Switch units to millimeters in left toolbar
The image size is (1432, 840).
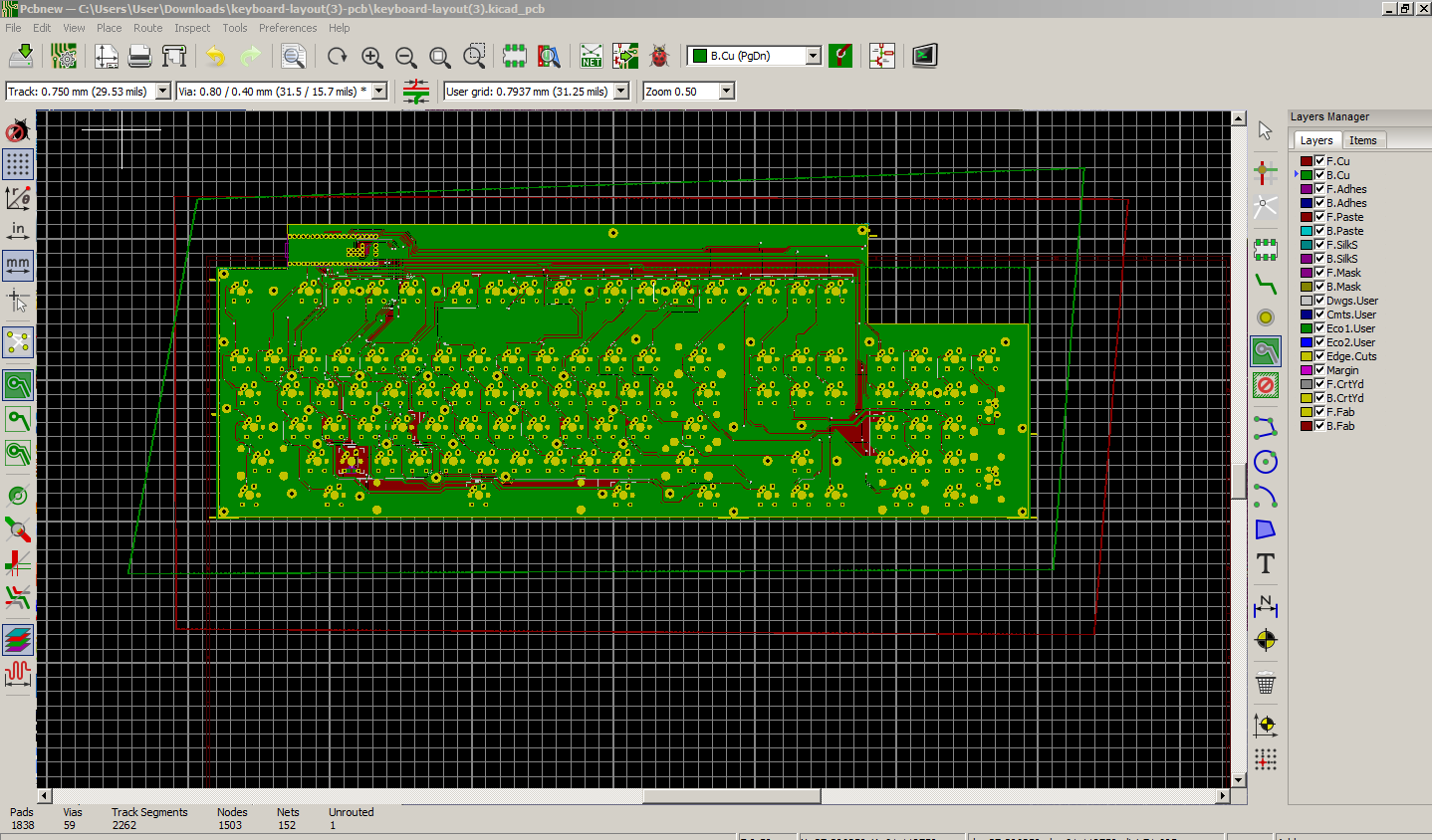[18, 265]
